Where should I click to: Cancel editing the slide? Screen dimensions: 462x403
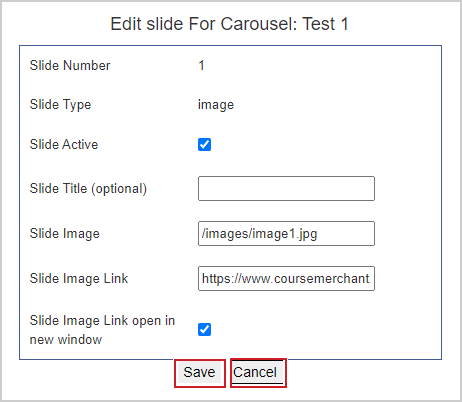pos(257,373)
